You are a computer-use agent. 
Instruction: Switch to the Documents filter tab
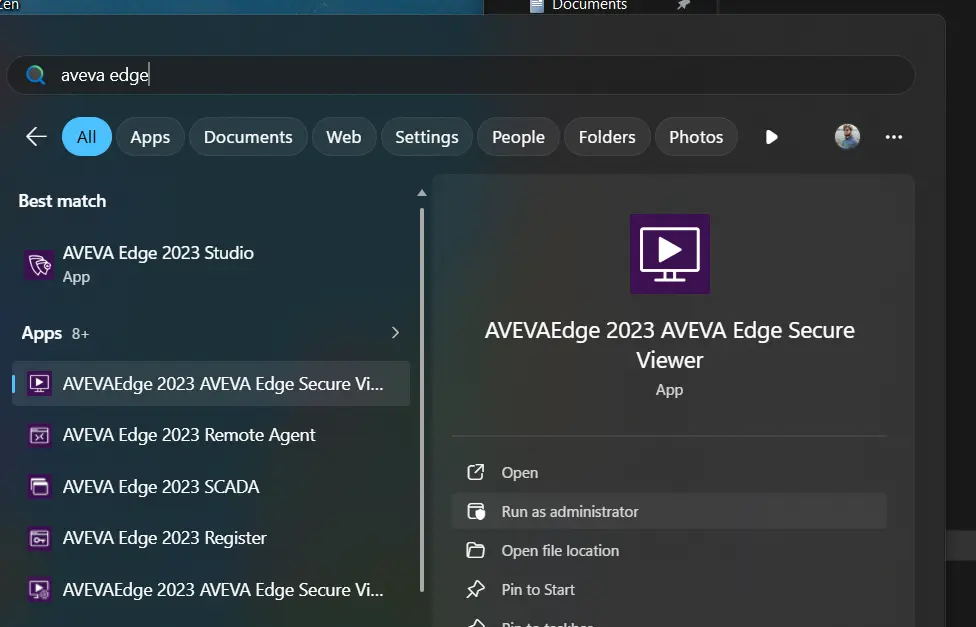click(248, 136)
